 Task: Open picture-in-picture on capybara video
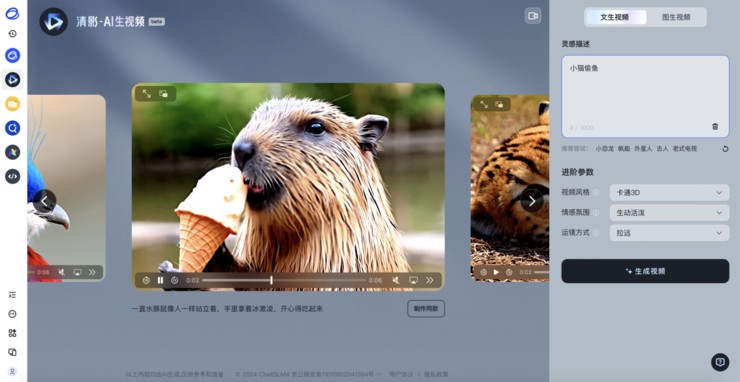click(163, 94)
